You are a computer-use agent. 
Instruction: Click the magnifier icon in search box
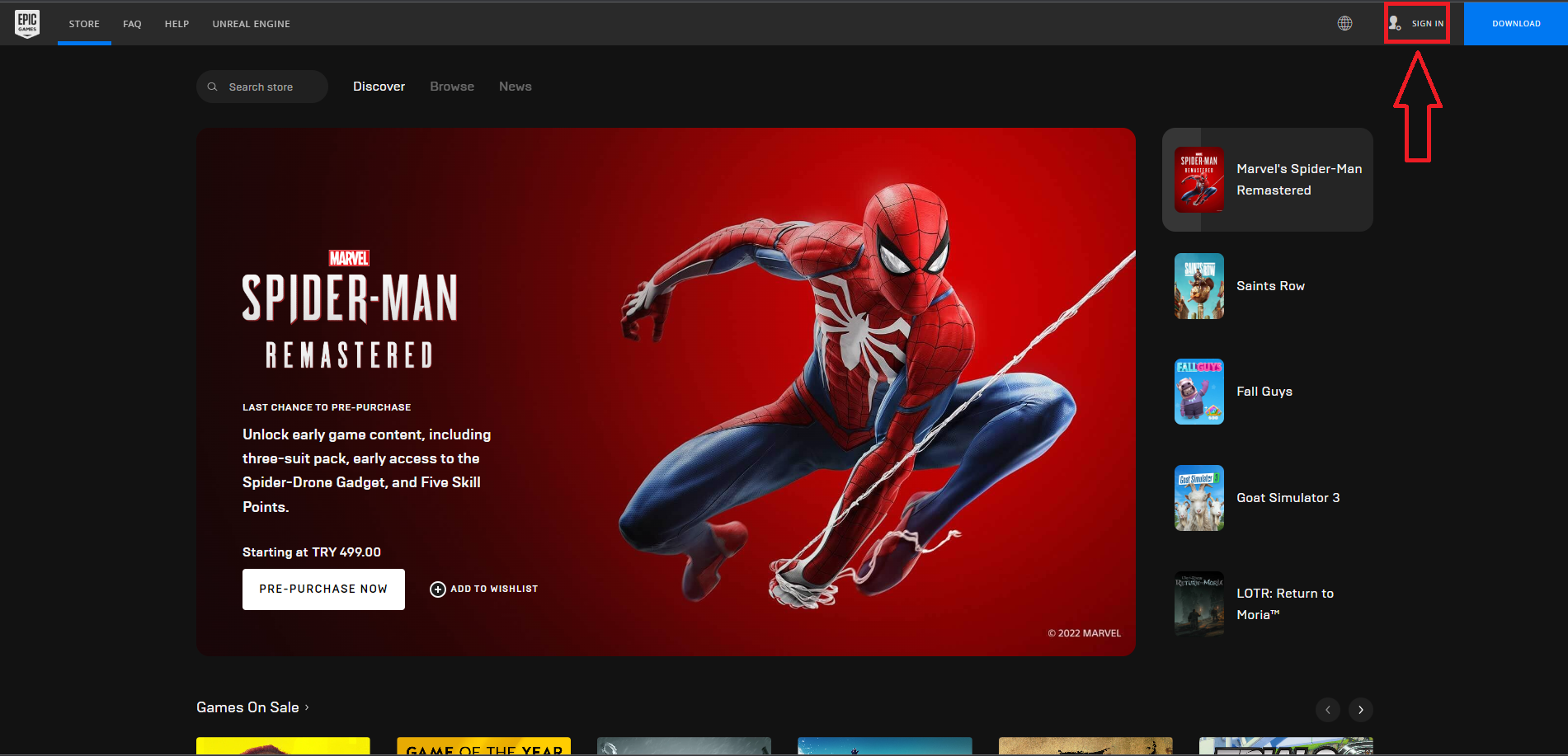tap(212, 87)
